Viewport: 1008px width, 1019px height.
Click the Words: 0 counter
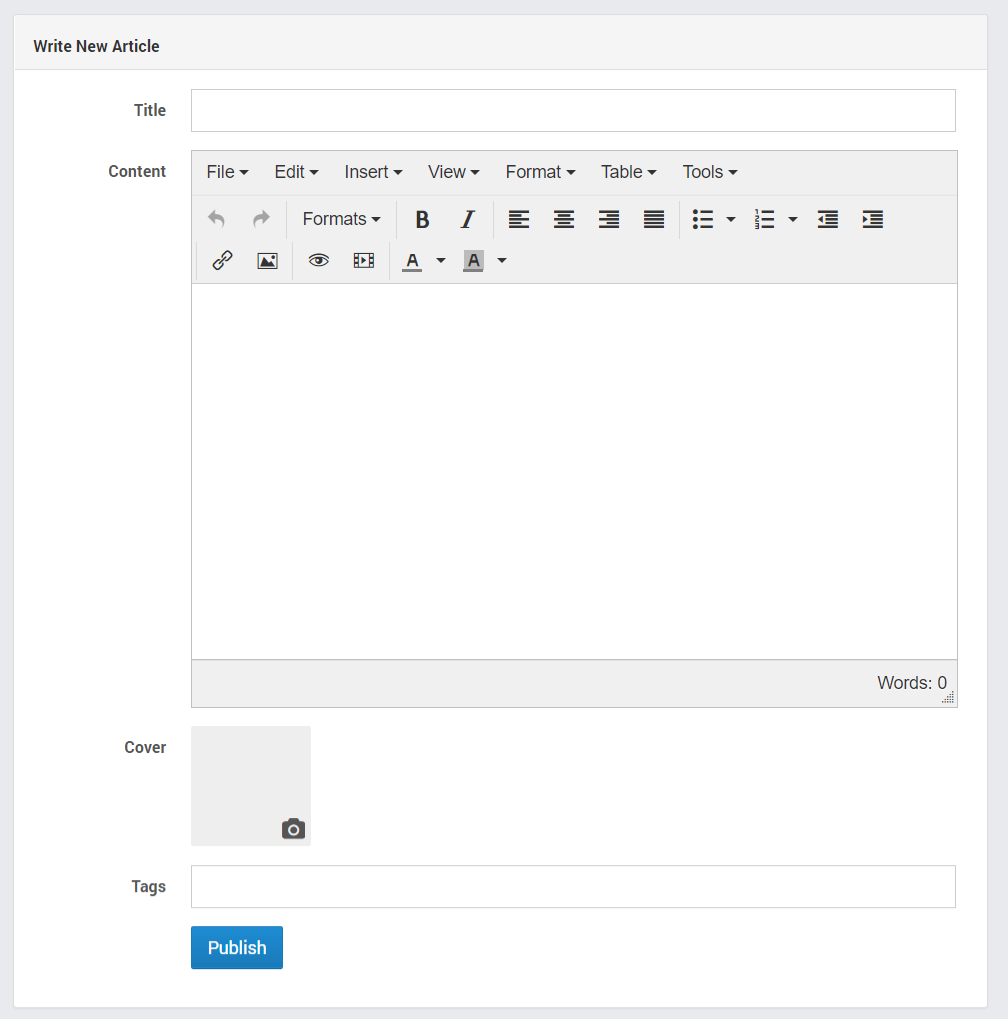pyautogui.click(x=912, y=683)
